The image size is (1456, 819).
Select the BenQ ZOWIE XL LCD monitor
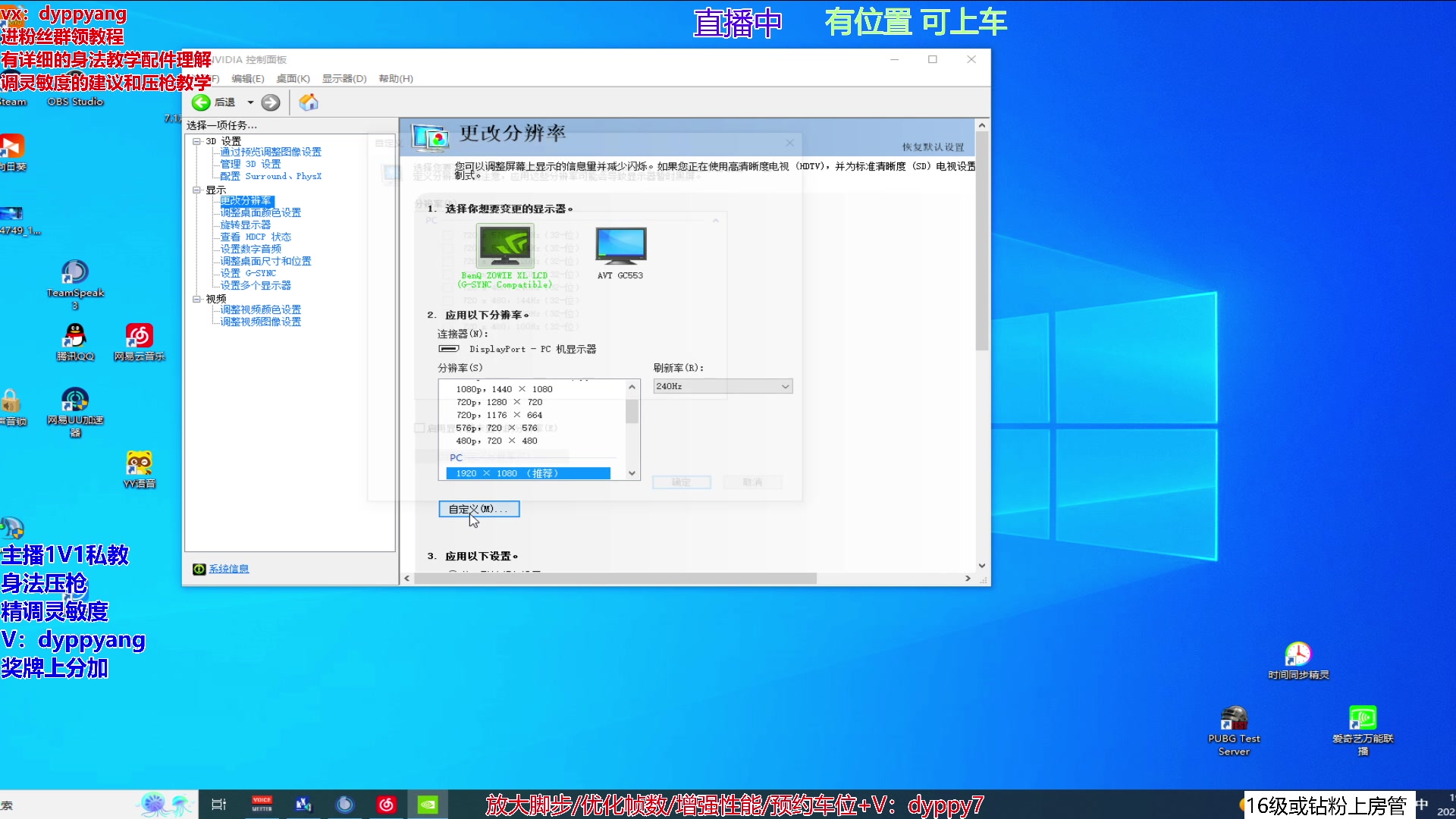(505, 256)
